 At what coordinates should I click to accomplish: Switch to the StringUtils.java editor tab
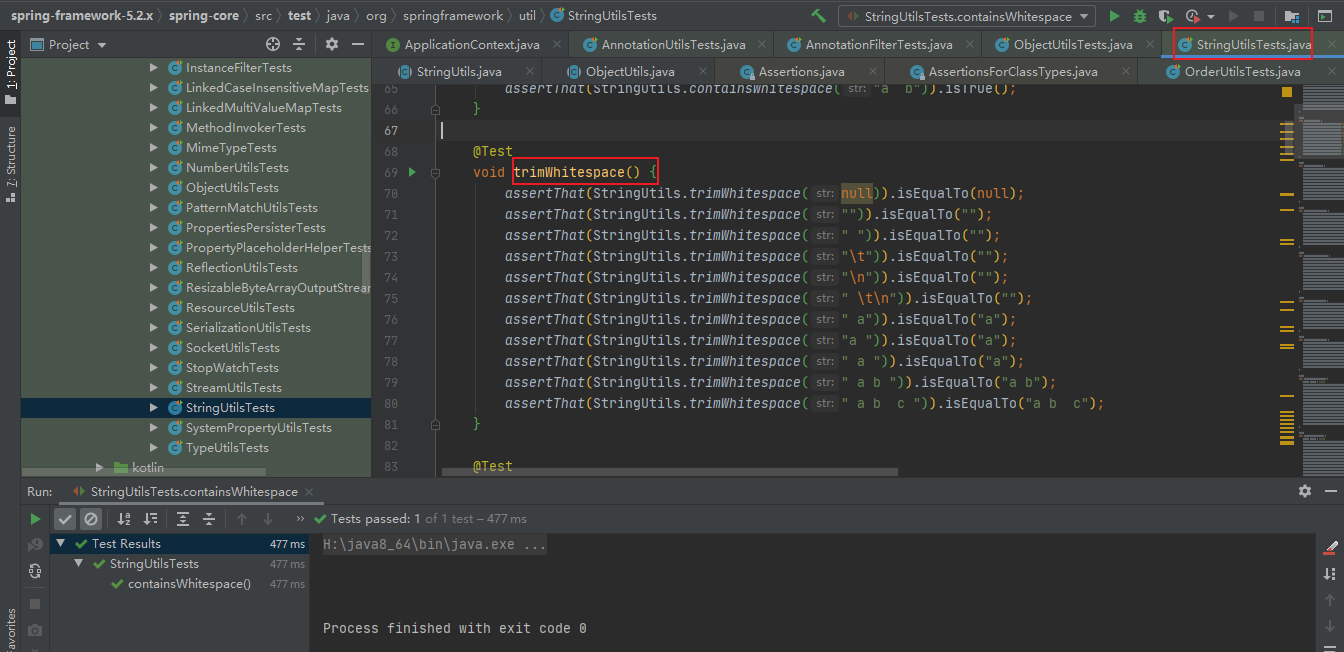click(x=458, y=72)
